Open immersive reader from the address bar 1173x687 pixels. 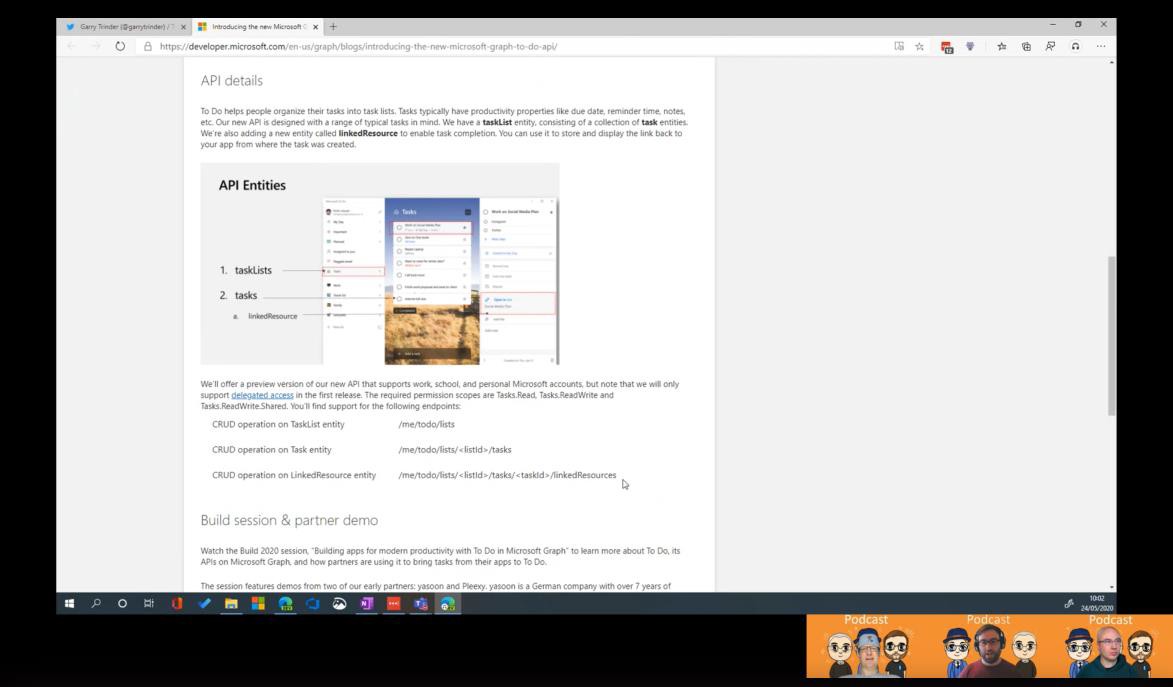tap(899, 46)
